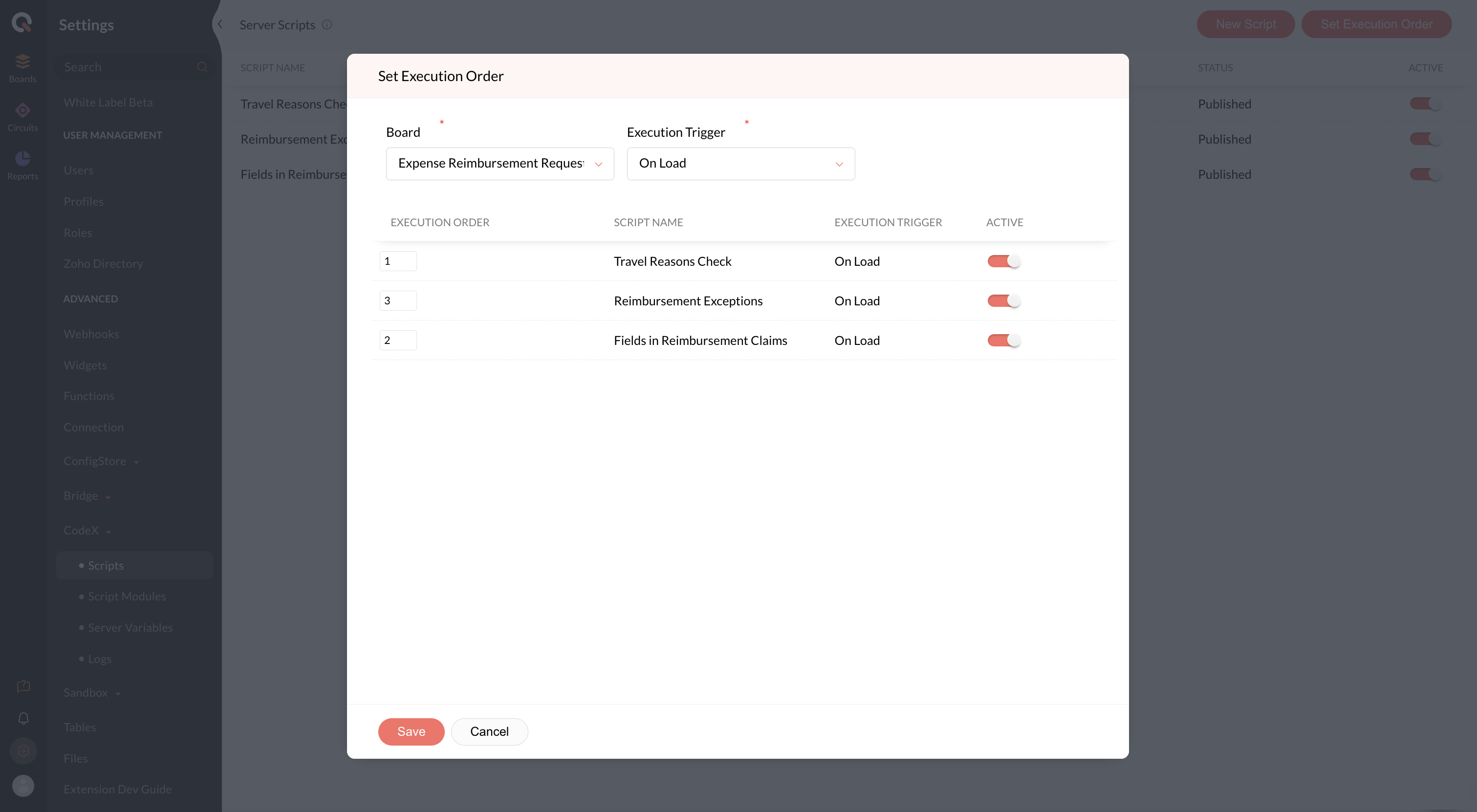
Task: Toggle active switch in background Fields in Reimburse row
Action: (x=1425, y=174)
